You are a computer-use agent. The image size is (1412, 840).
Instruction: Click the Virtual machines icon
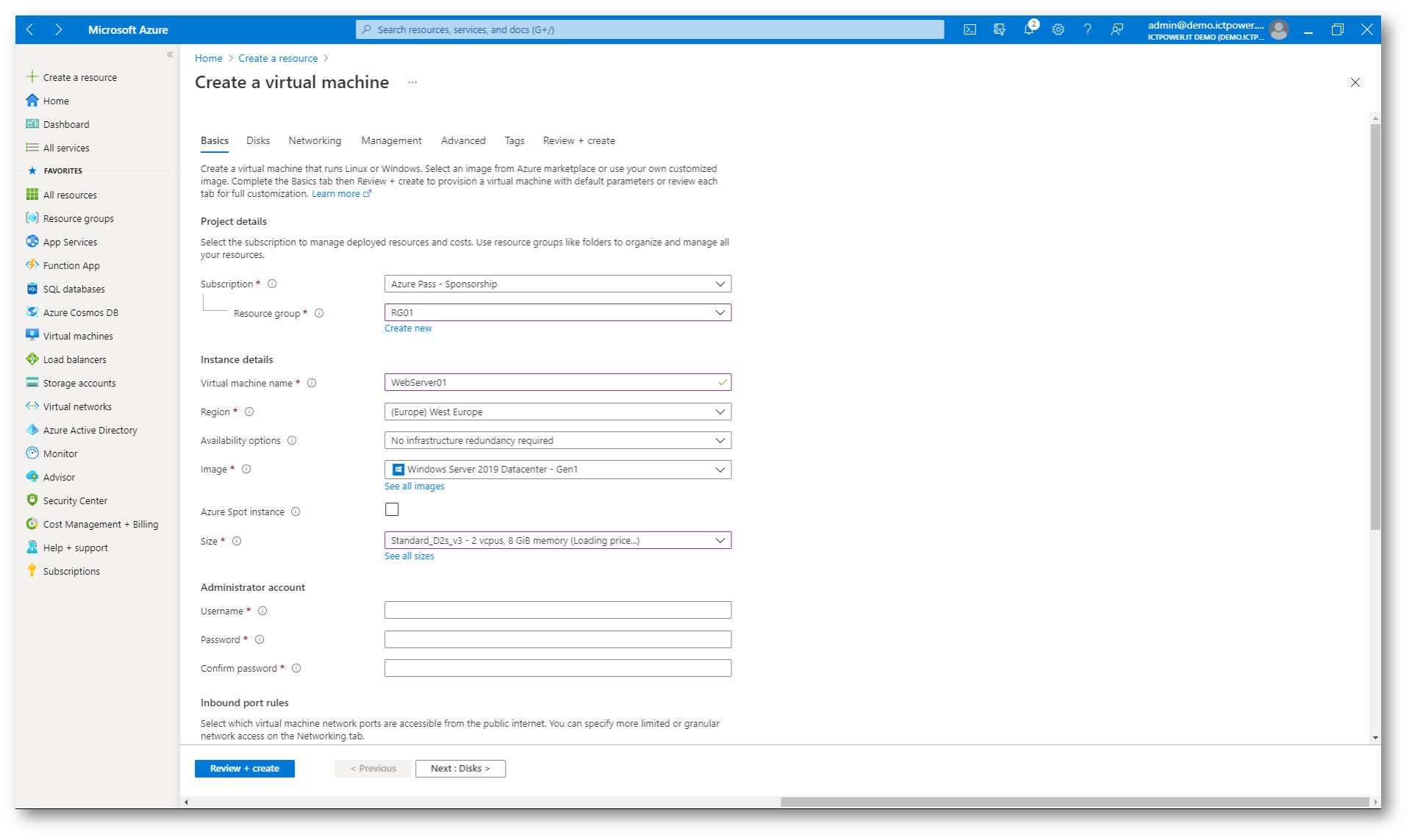click(32, 335)
